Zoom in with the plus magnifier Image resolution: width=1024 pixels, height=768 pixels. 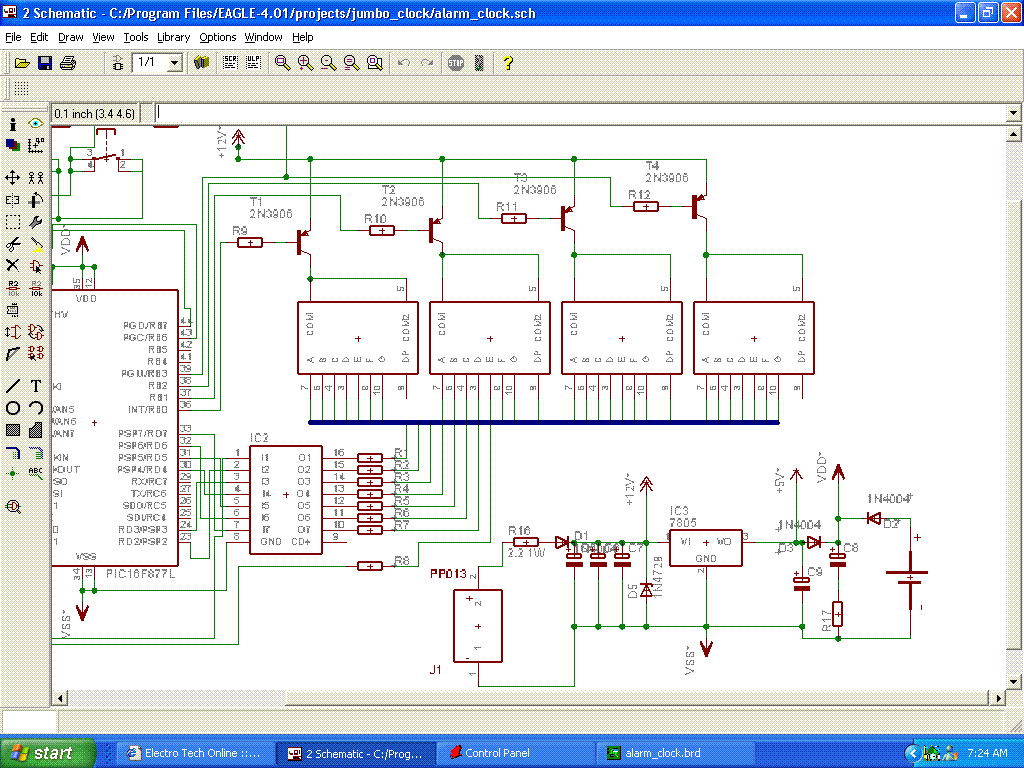point(305,63)
